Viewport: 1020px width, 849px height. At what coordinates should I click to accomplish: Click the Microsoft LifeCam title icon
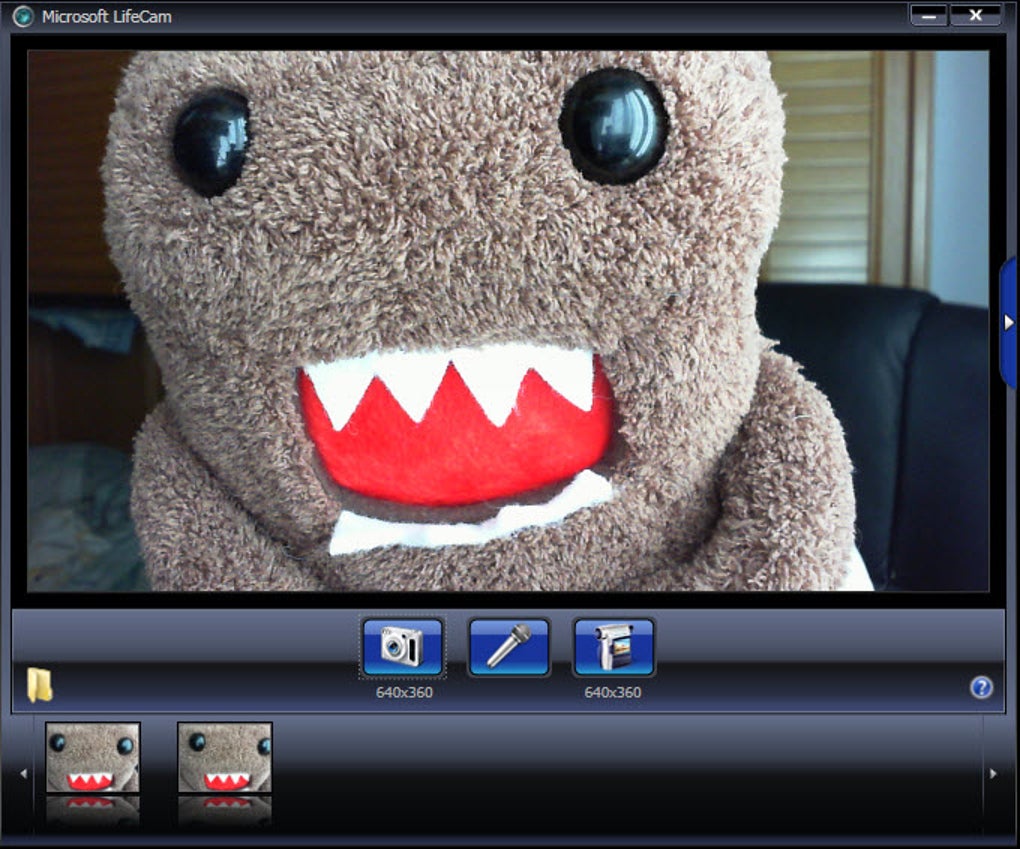(x=23, y=16)
